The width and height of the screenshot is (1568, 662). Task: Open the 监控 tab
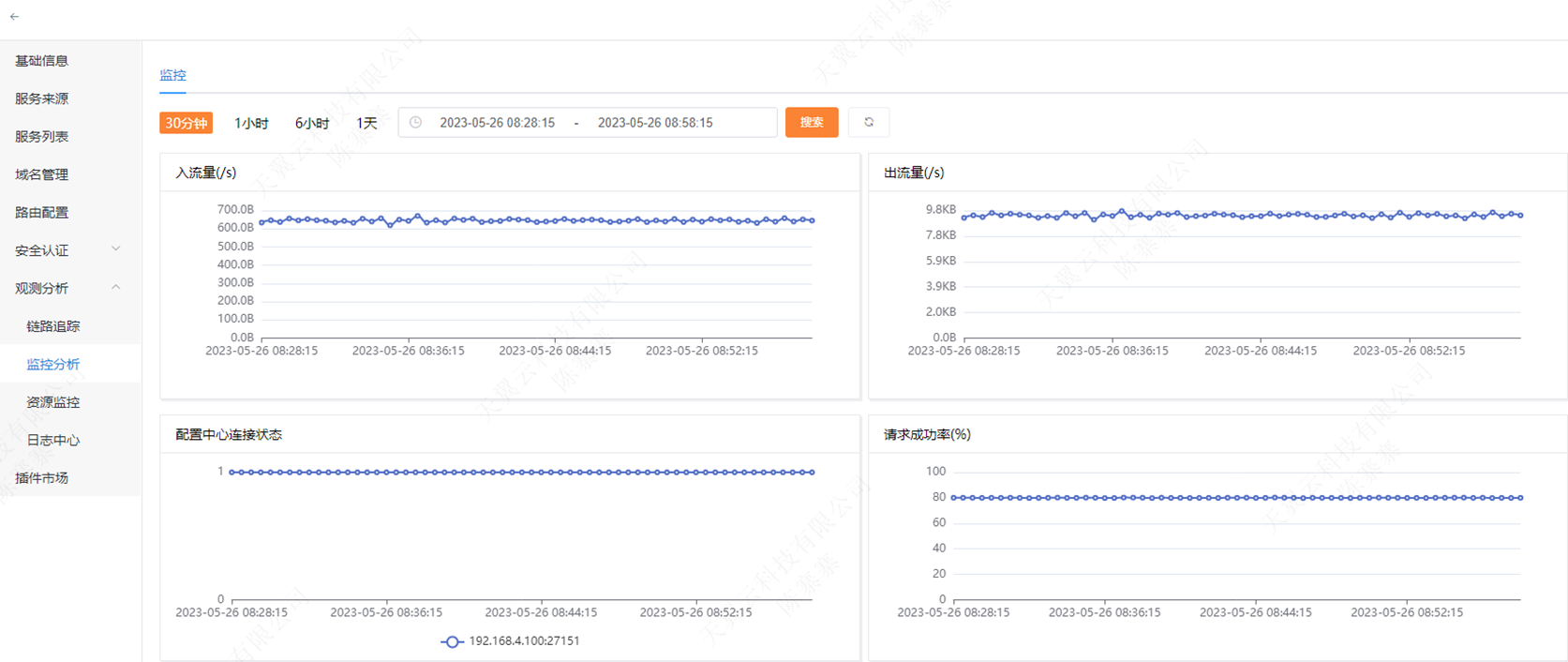[172, 75]
